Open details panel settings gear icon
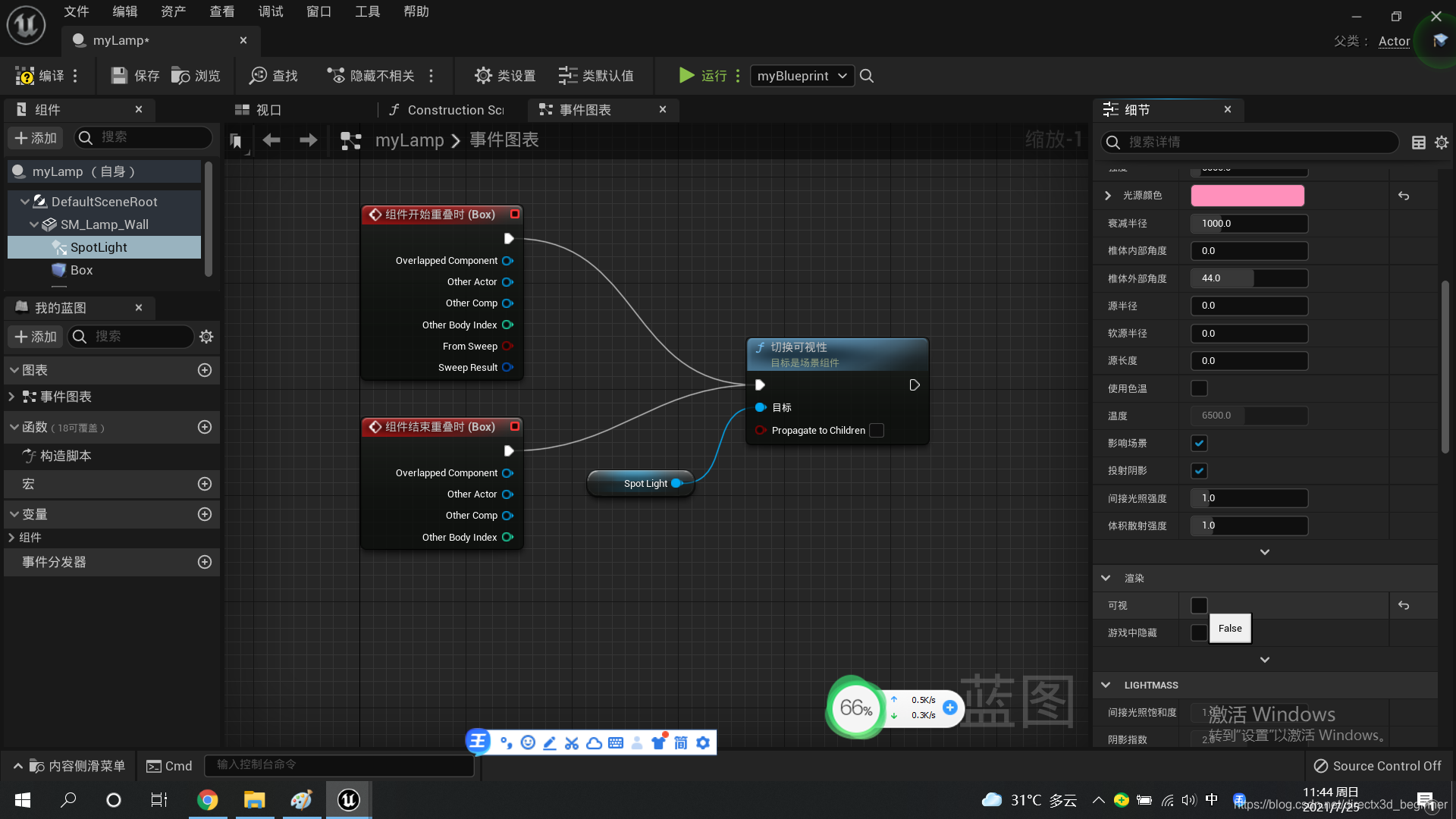The image size is (1456, 819). tap(1442, 143)
